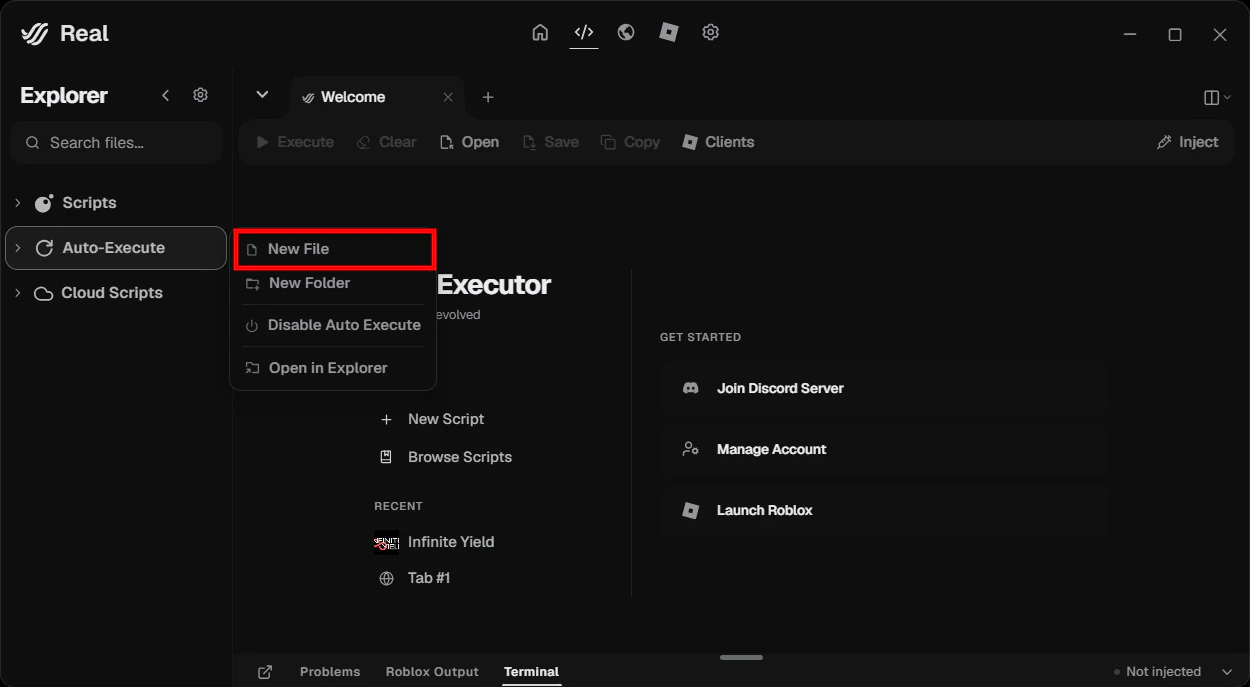Open the Clients toolbar button
1250x687 pixels.
click(718, 142)
